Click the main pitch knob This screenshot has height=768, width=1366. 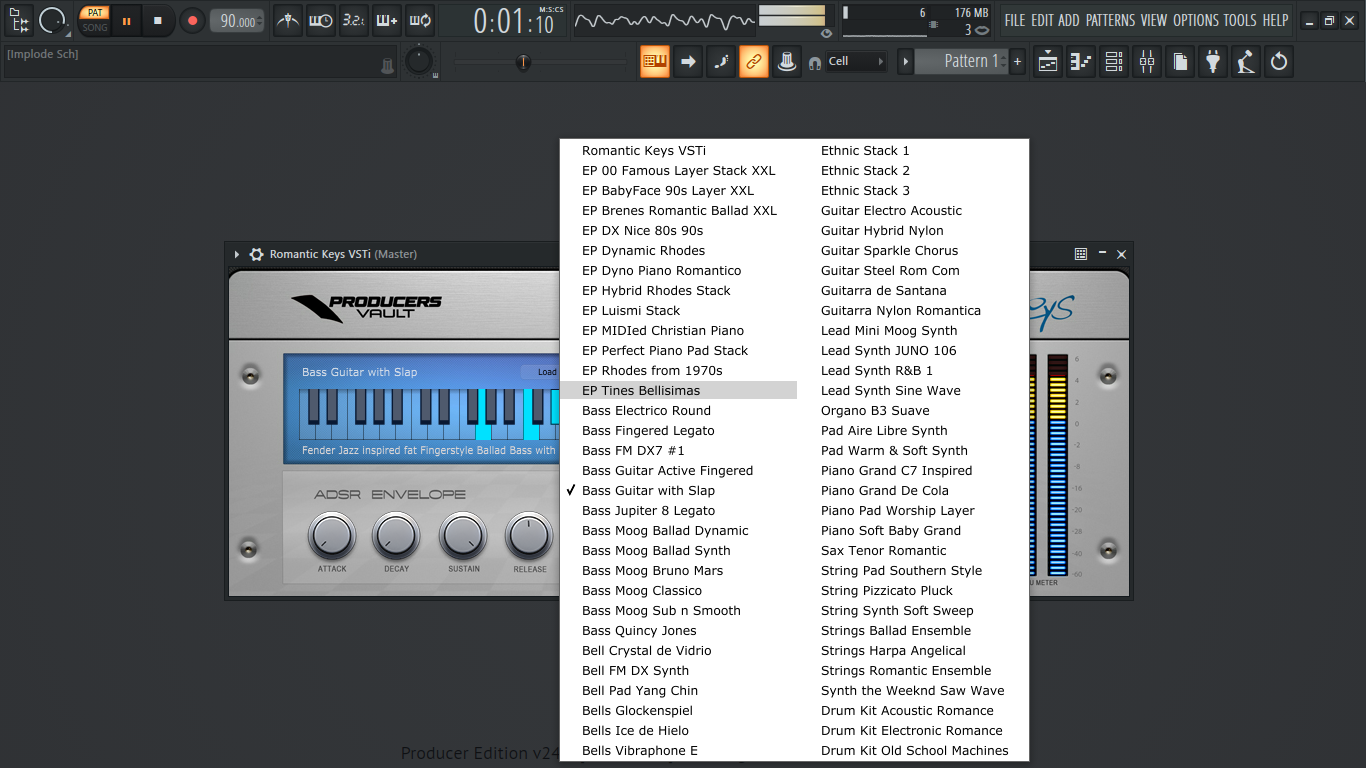[x=419, y=62]
